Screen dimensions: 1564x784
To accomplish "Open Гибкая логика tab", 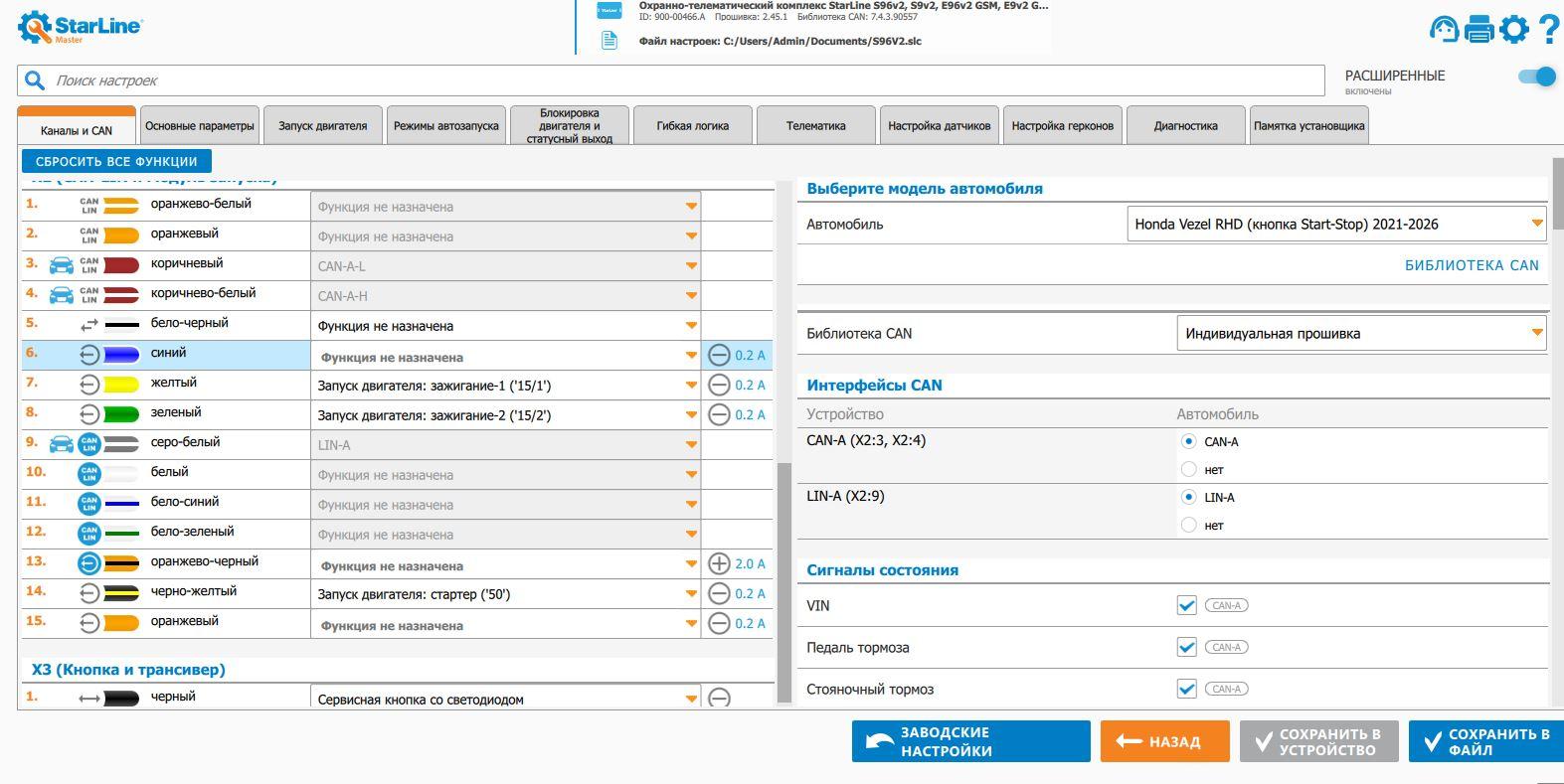I will (693, 125).
